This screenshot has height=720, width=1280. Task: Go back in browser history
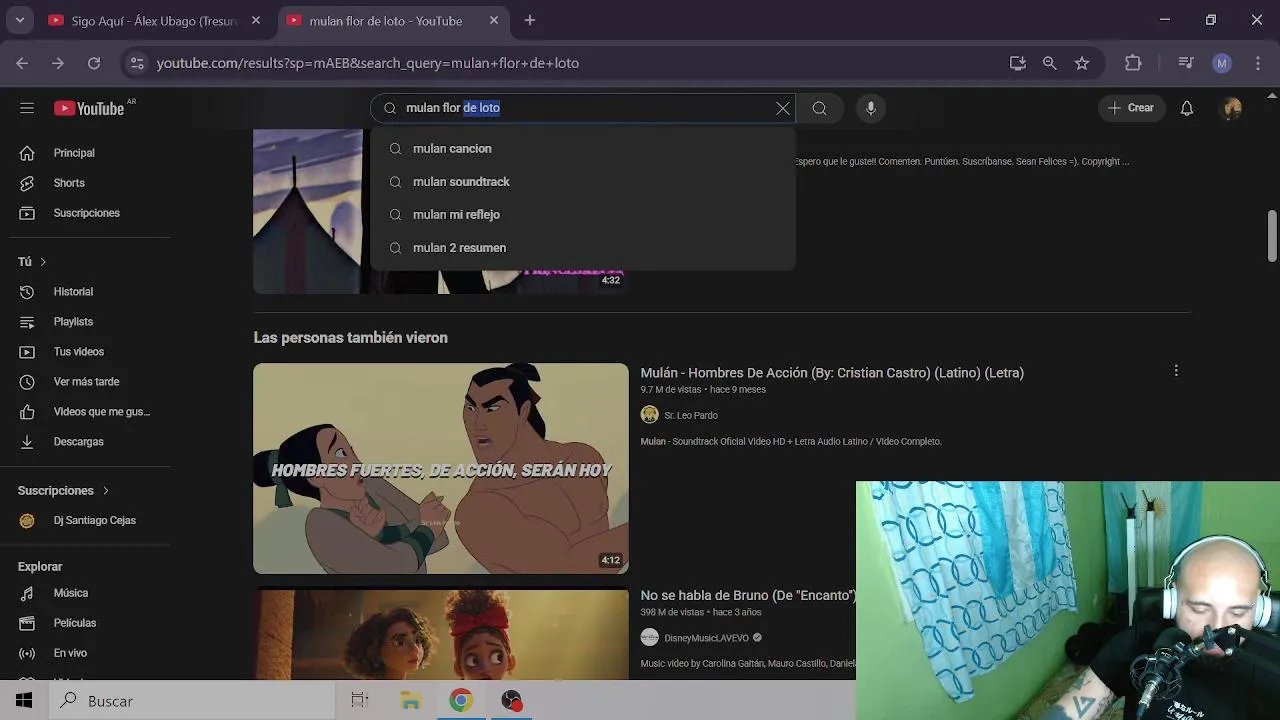click(22, 63)
